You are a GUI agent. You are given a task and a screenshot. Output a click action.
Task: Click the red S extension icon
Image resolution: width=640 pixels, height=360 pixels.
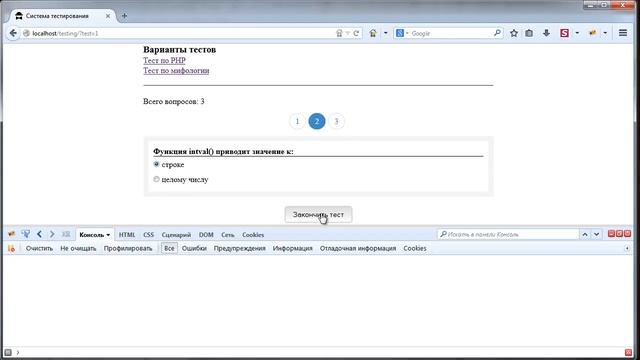tap(564, 33)
